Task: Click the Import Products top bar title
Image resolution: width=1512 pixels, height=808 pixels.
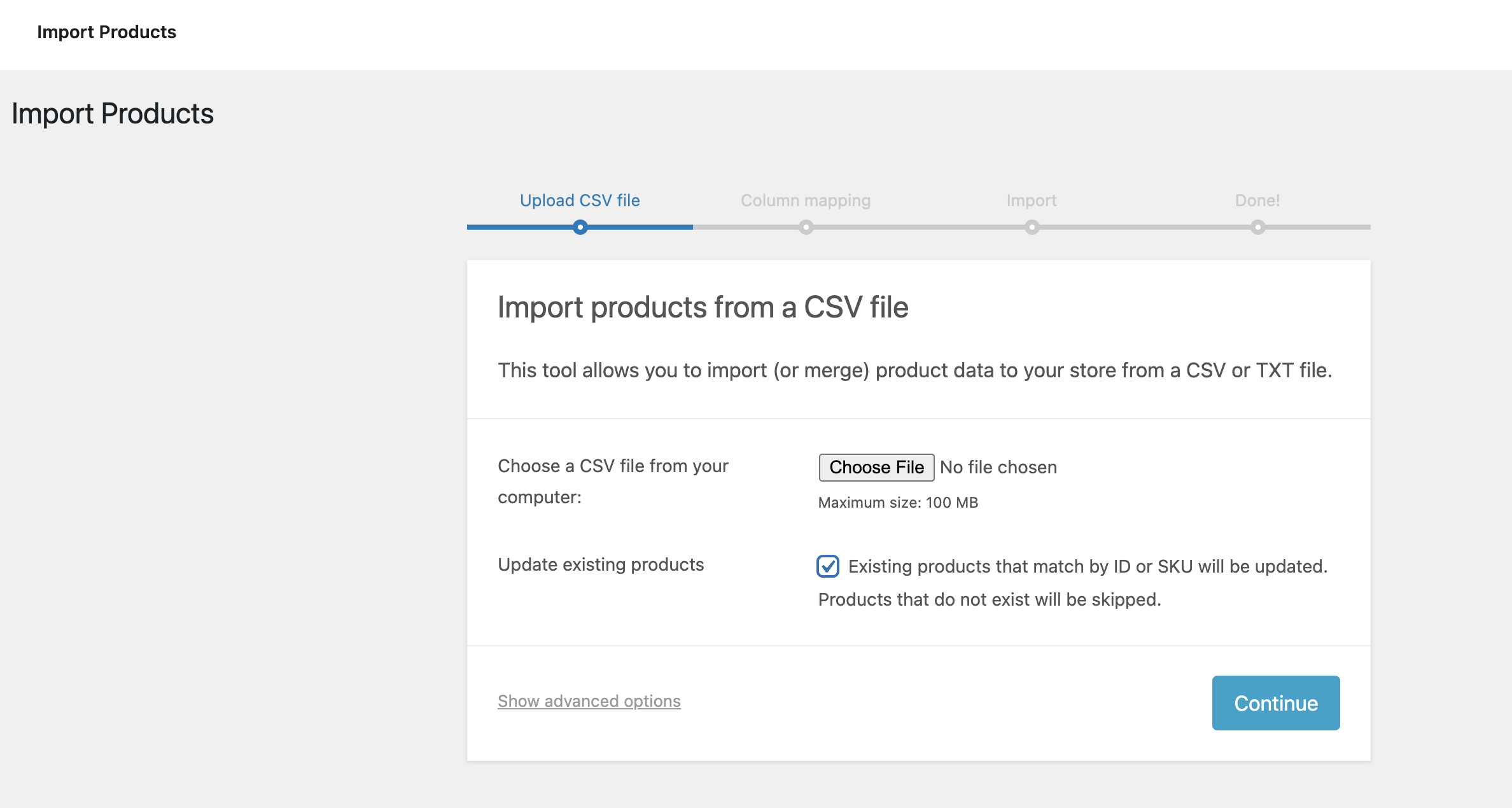Action: coord(106,32)
